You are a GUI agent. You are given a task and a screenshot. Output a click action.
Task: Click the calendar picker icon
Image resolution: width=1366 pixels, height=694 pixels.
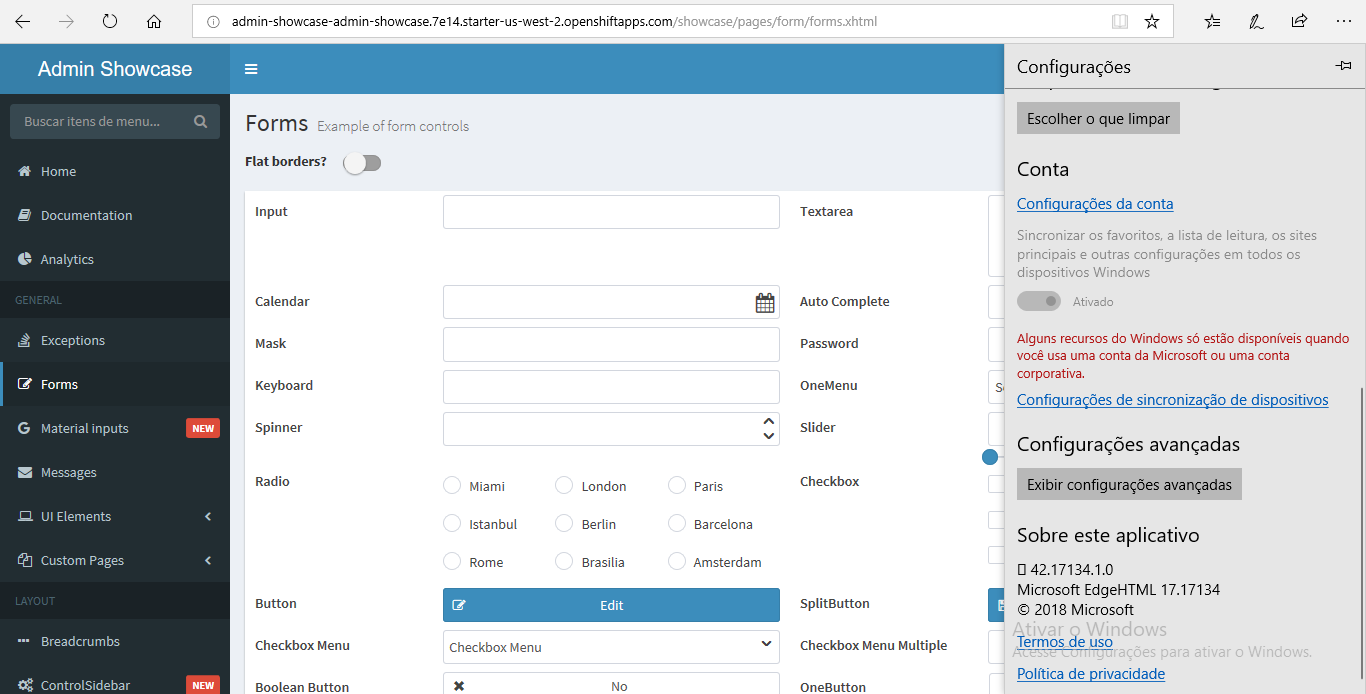(x=765, y=303)
